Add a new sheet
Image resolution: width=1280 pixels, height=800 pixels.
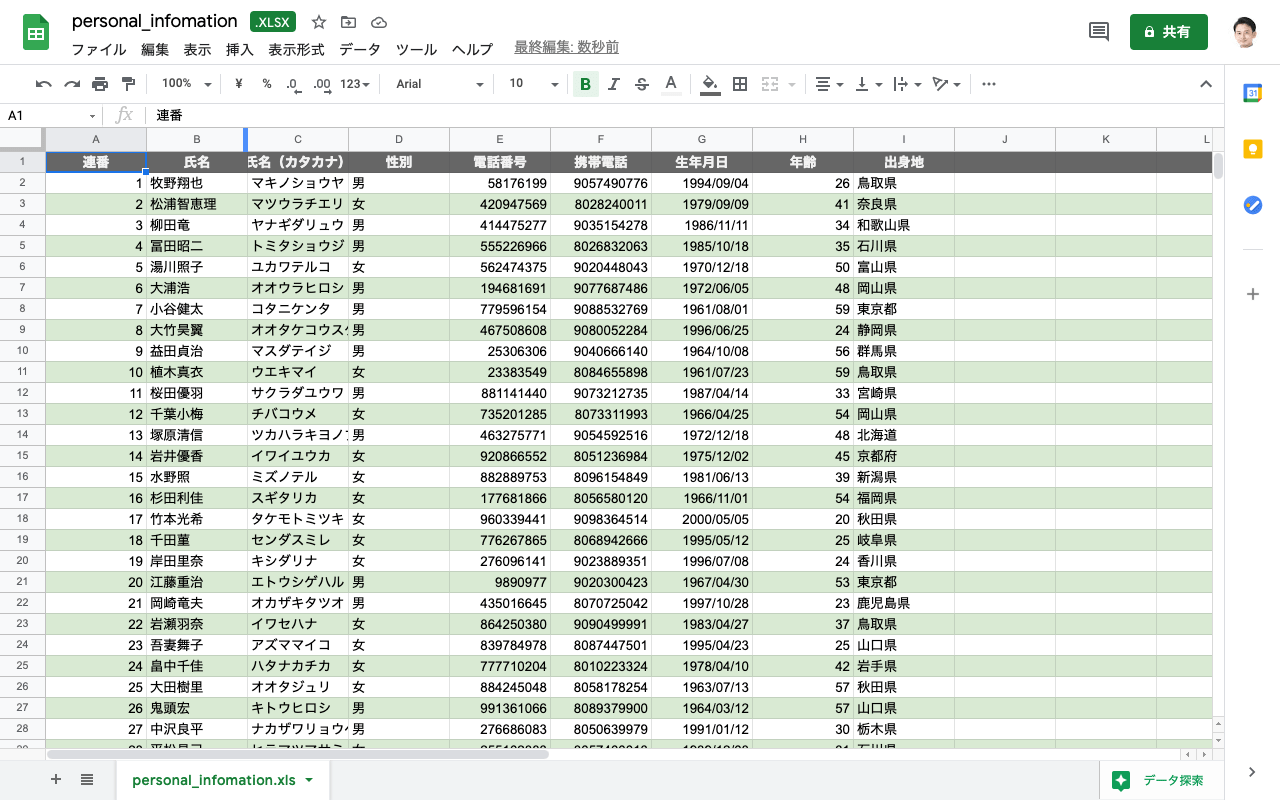click(55, 780)
